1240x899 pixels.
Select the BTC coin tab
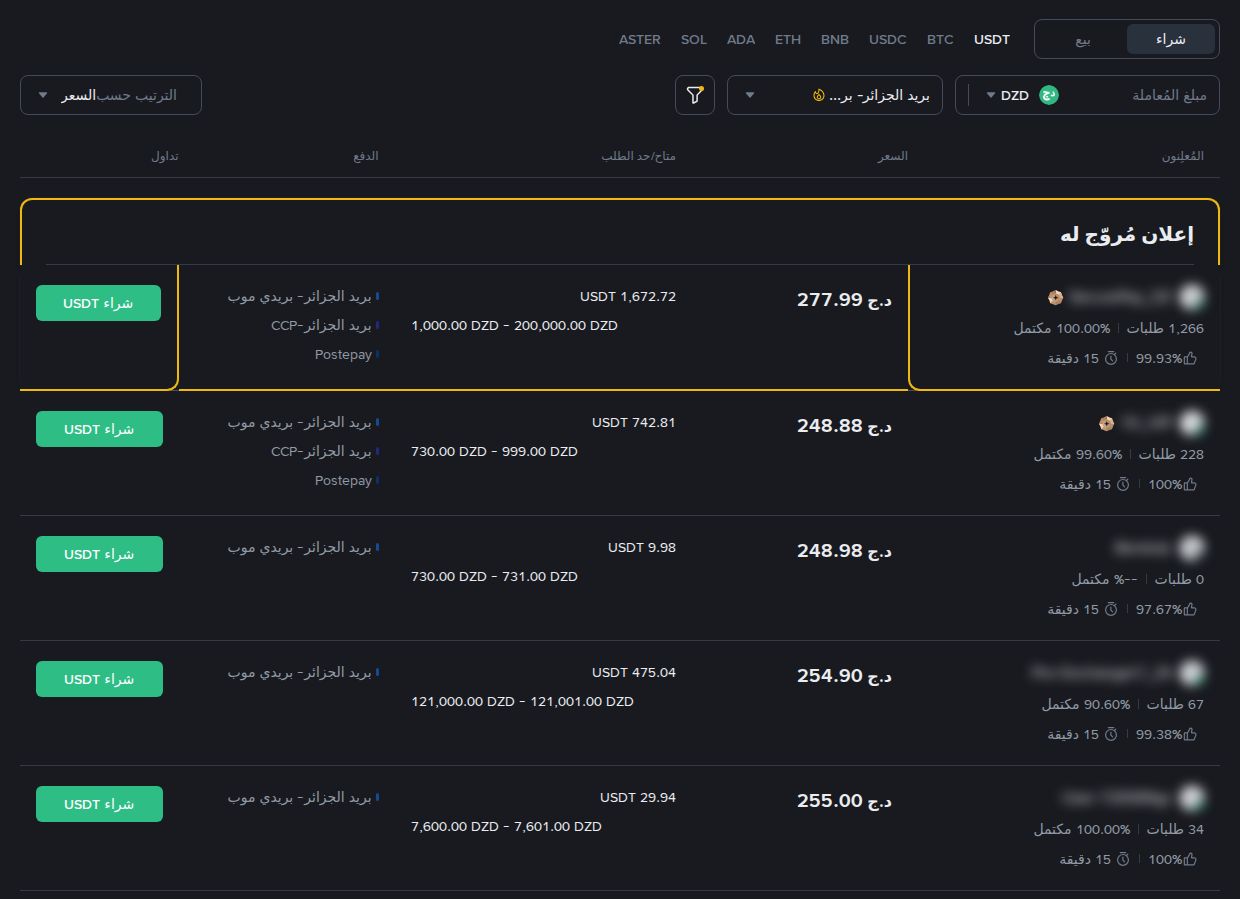940,40
